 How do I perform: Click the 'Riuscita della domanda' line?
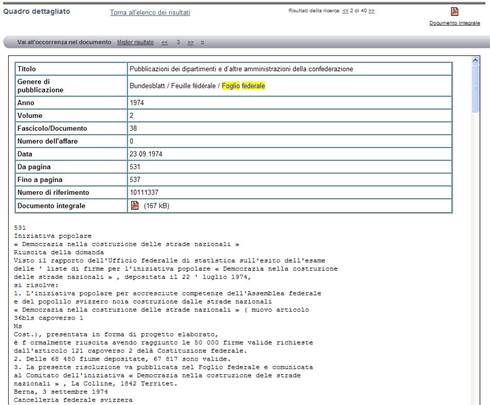59,252
